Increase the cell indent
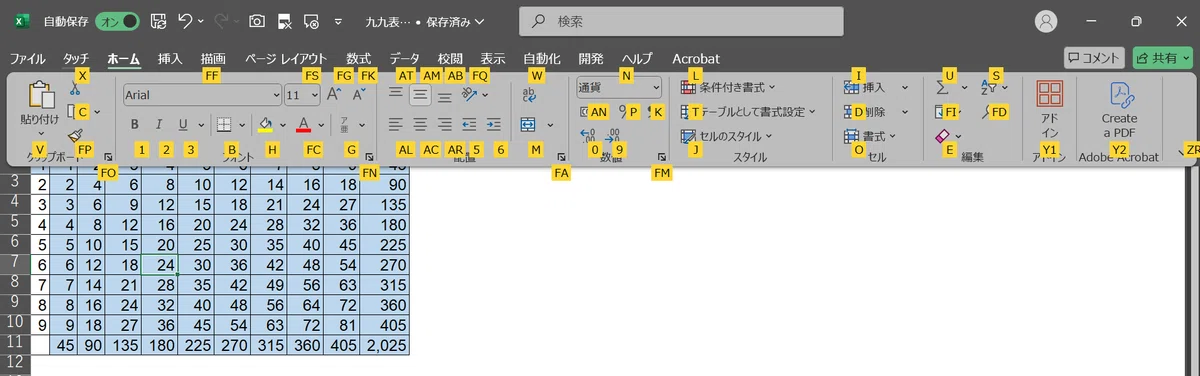Screen dimensions: 1200x376 tap(494, 125)
